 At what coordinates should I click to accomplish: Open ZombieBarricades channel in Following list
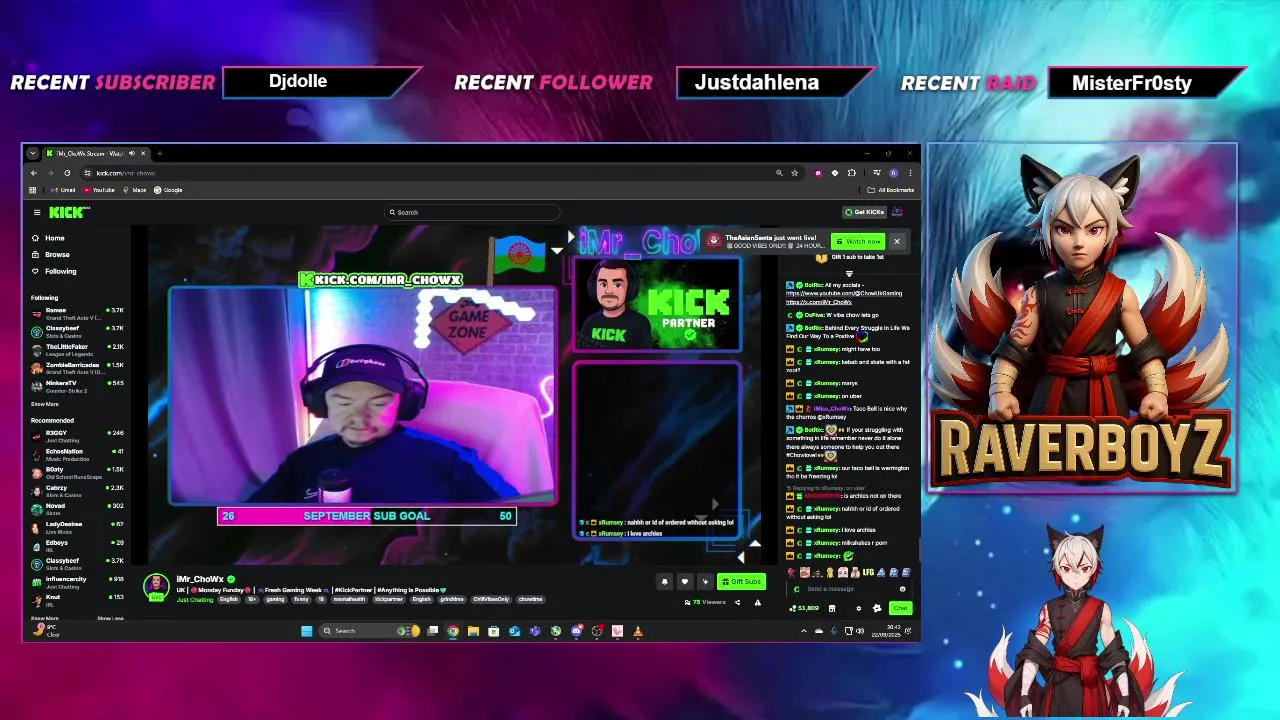(x=77, y=367)
